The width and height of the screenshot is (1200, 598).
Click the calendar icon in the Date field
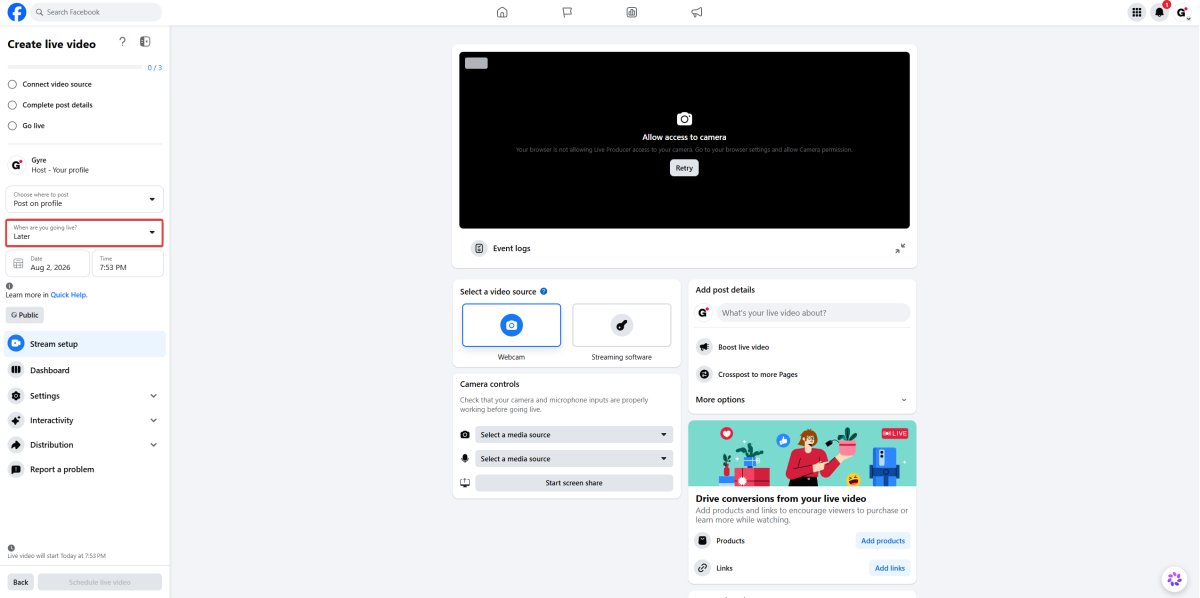pyautogui.click(x=18, y=264)
